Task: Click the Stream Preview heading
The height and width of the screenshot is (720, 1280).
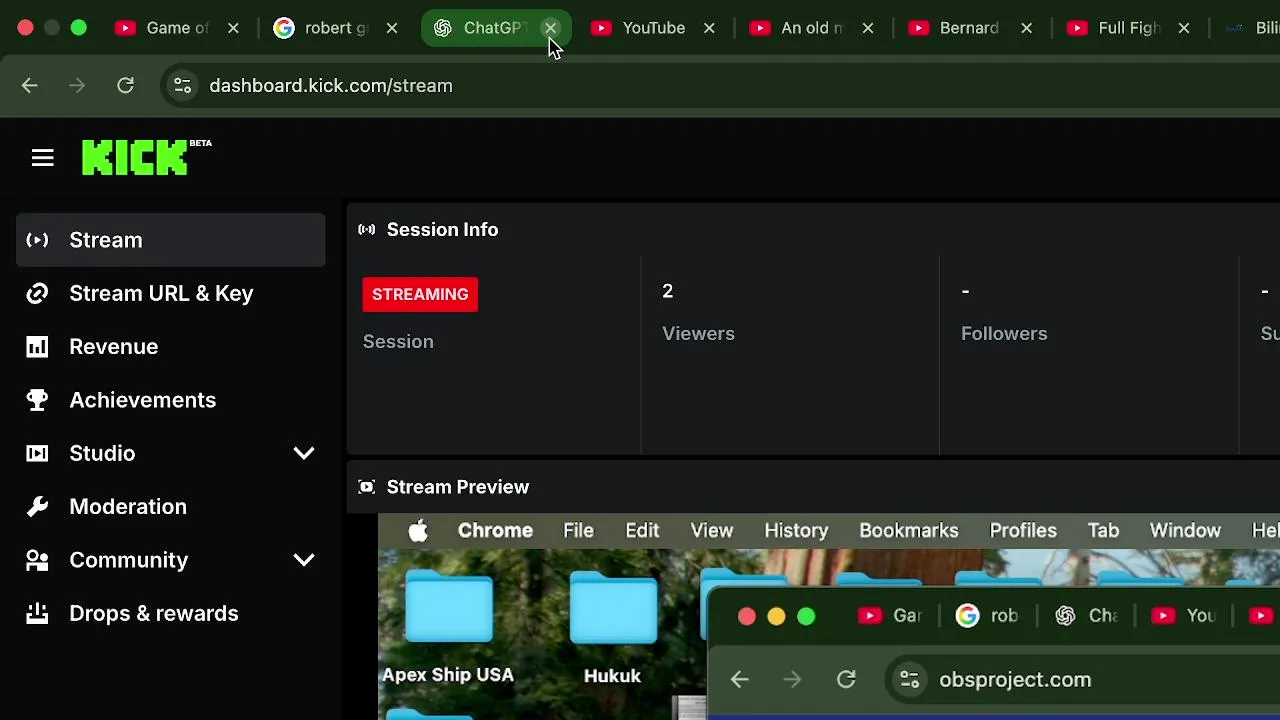Action: pyautogui.click(x=458, y=487)
